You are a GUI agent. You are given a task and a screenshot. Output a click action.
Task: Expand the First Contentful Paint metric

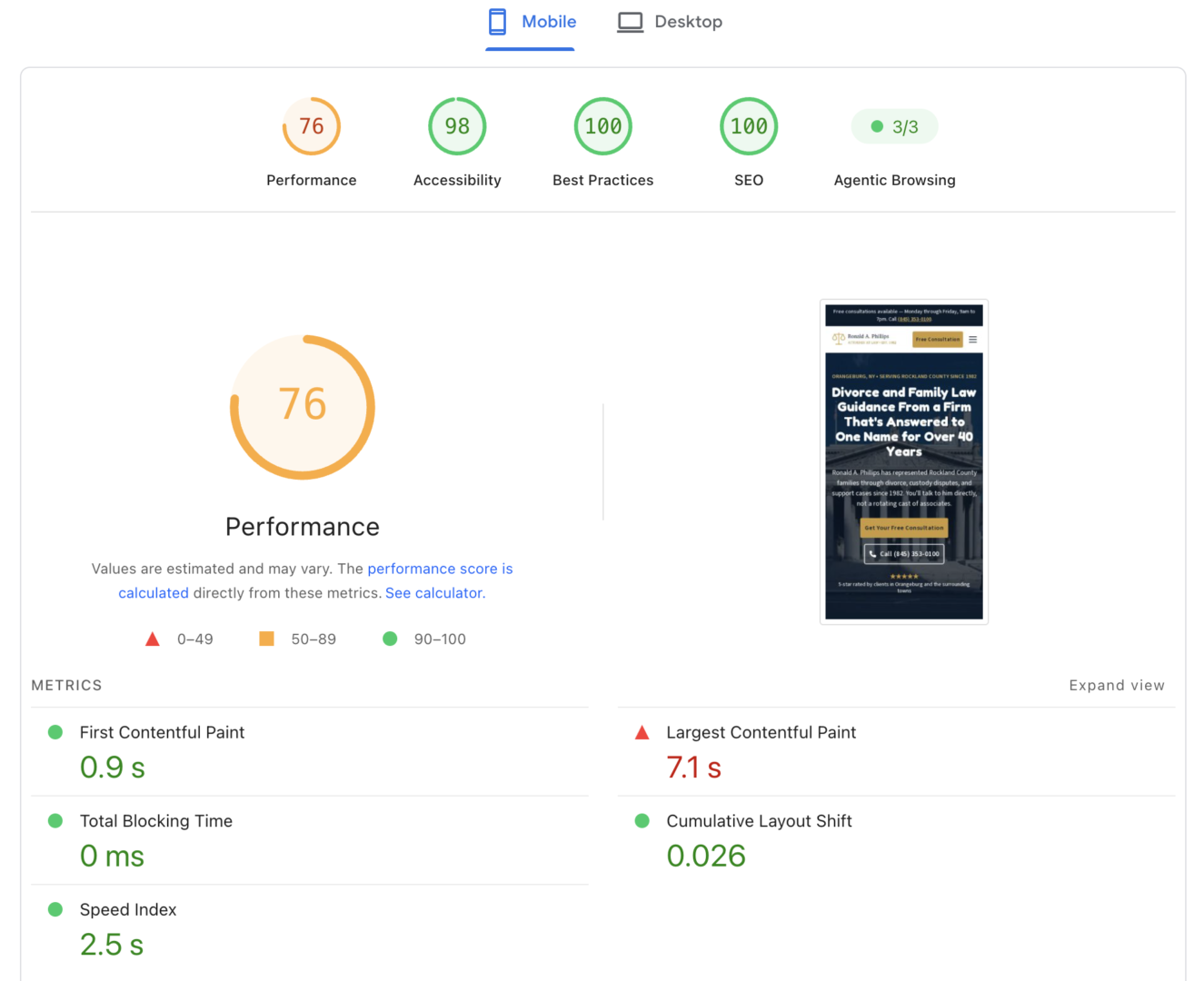point(310,751)
